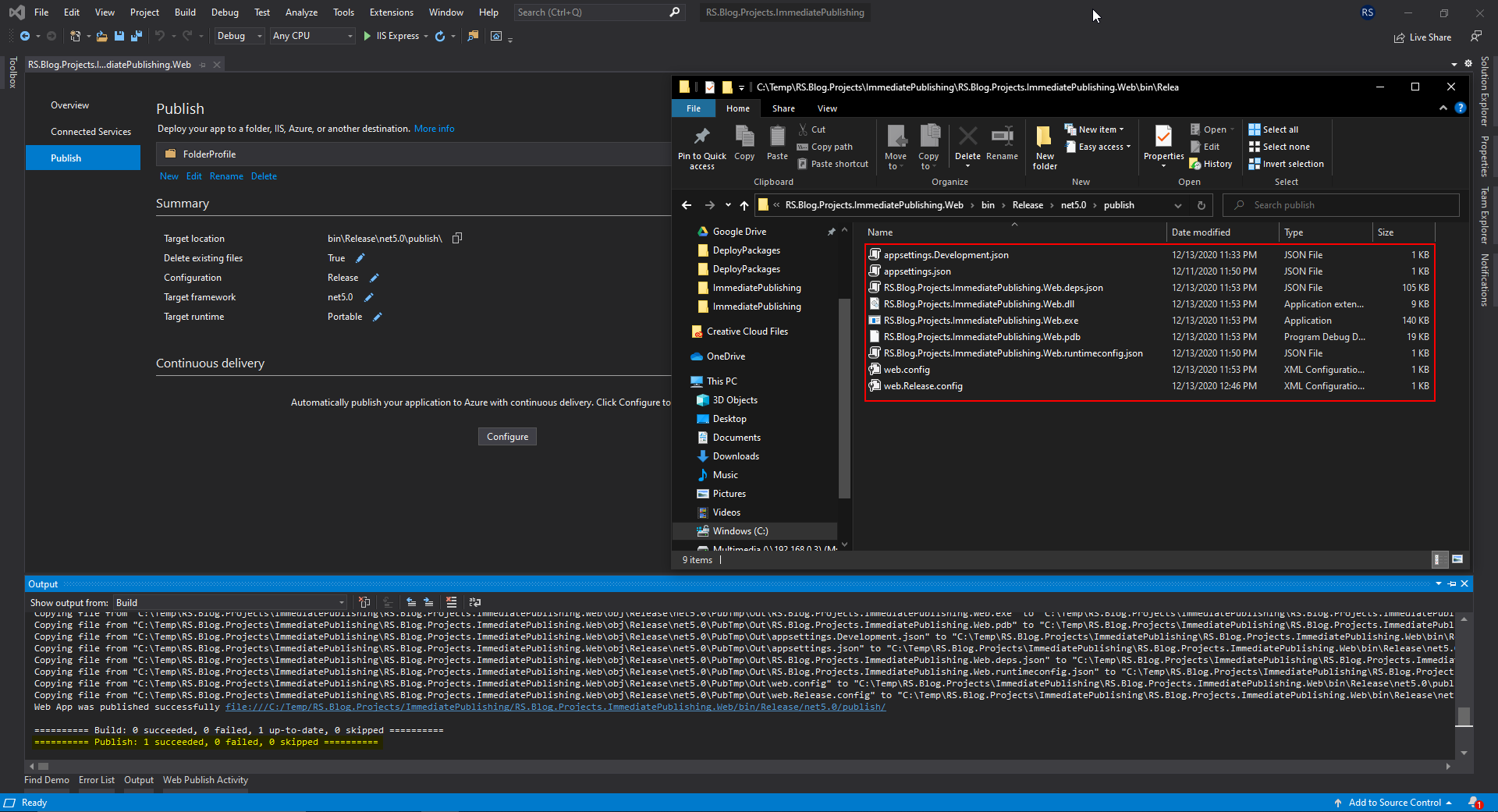The image size is (1498, 812).
Task: Click the Navigate Backward toolbar icon
Action: (x=25, y=36)
